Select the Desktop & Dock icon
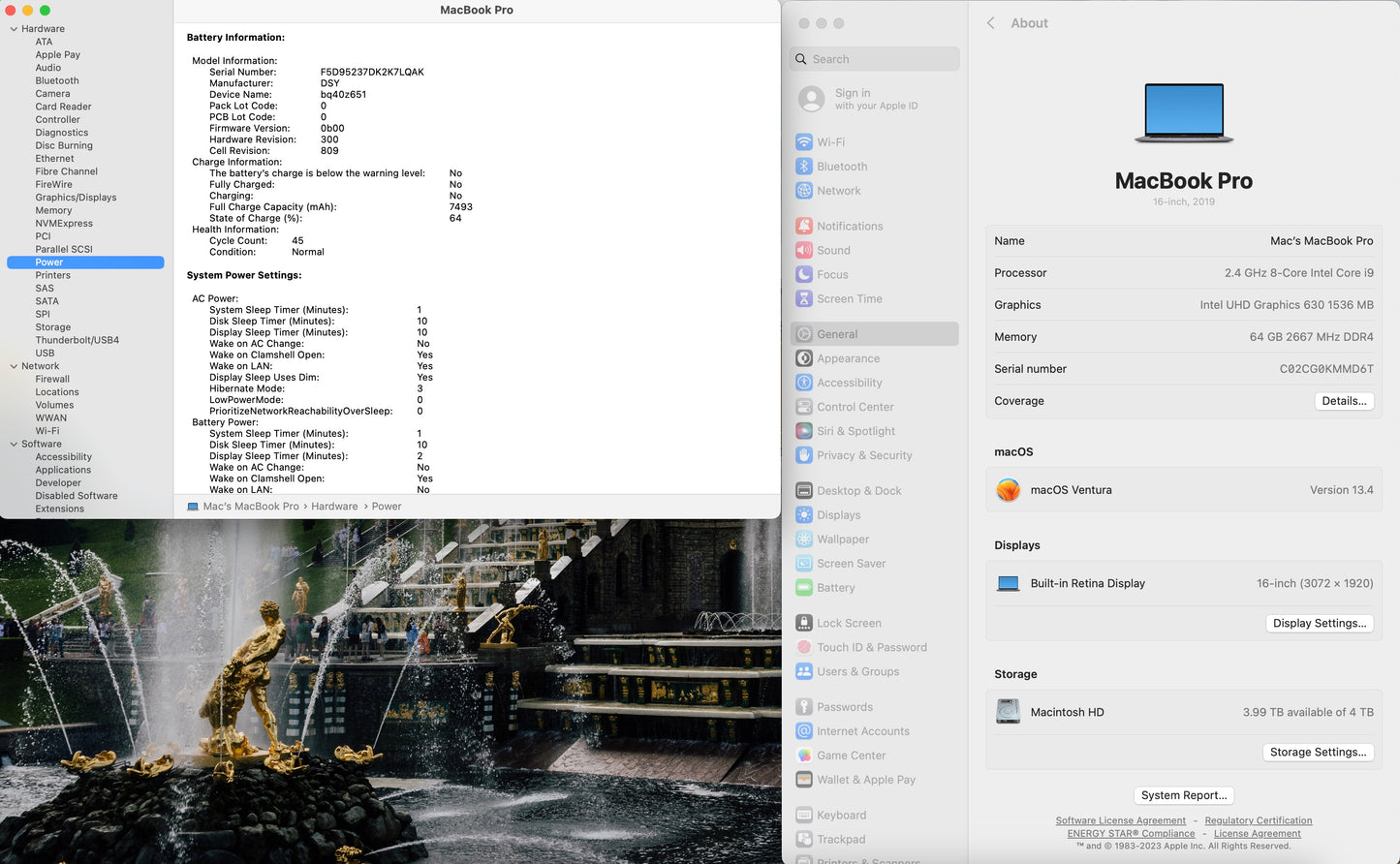1400x864 pixels. (x=804, y=491)
